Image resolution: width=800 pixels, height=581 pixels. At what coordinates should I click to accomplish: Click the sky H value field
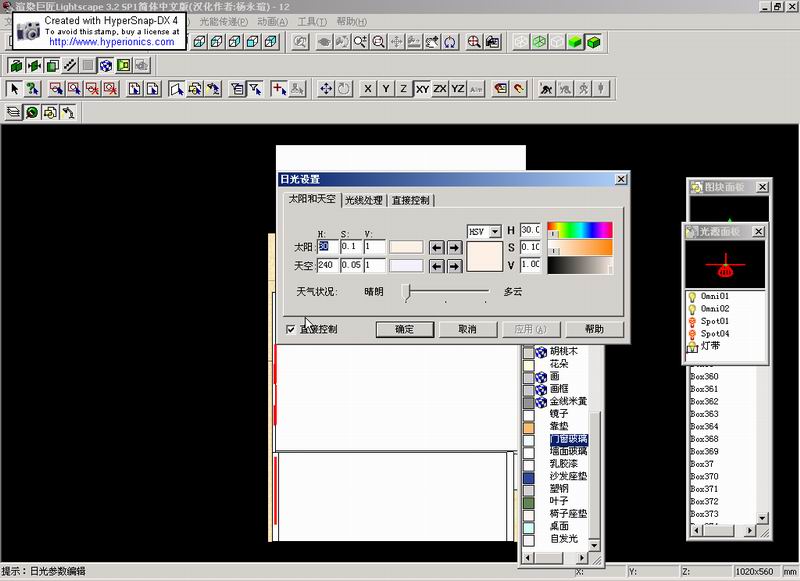327,266
